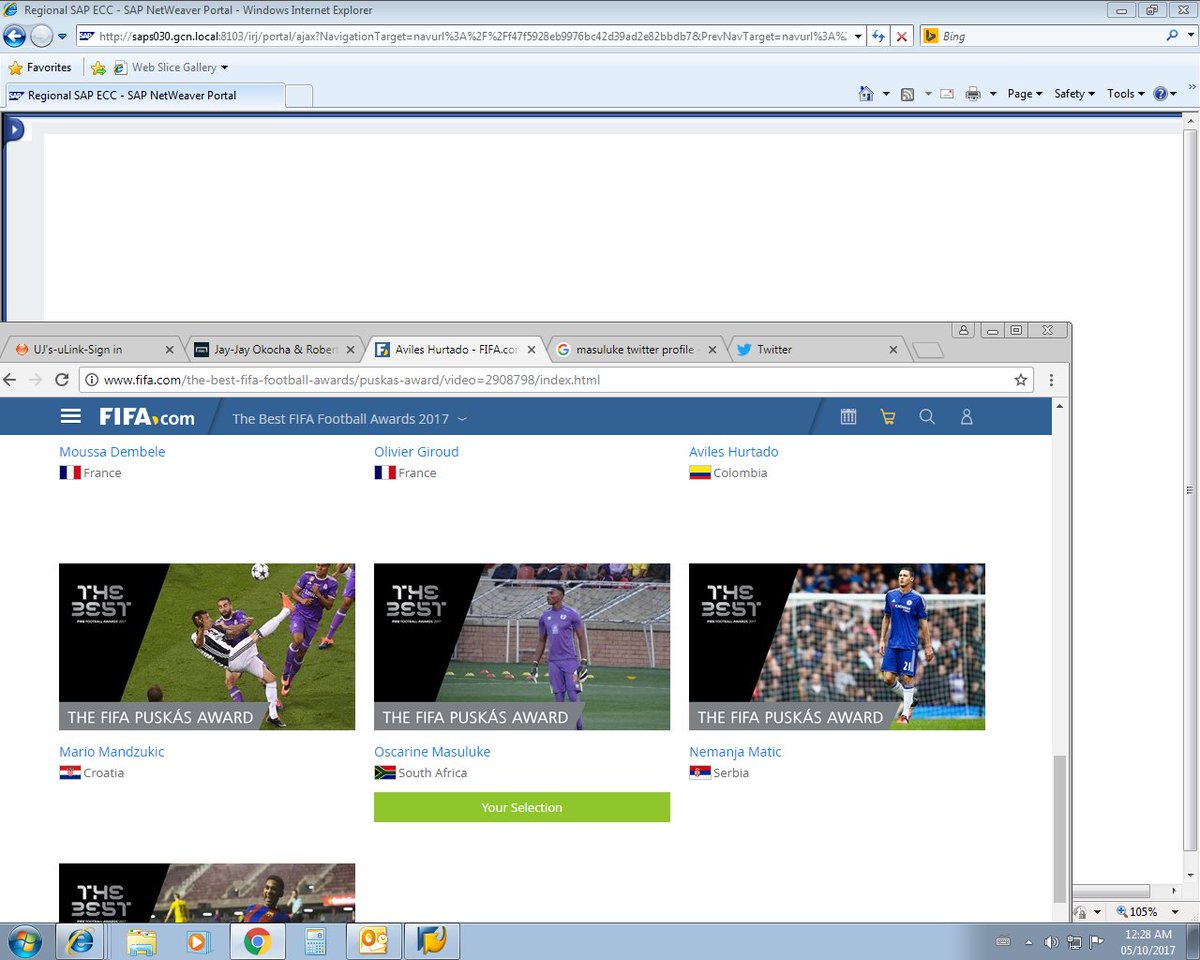The height and width of the screenshot is (960, 1200).
Task: Open Nemanja Matic link
Action: 735,752
